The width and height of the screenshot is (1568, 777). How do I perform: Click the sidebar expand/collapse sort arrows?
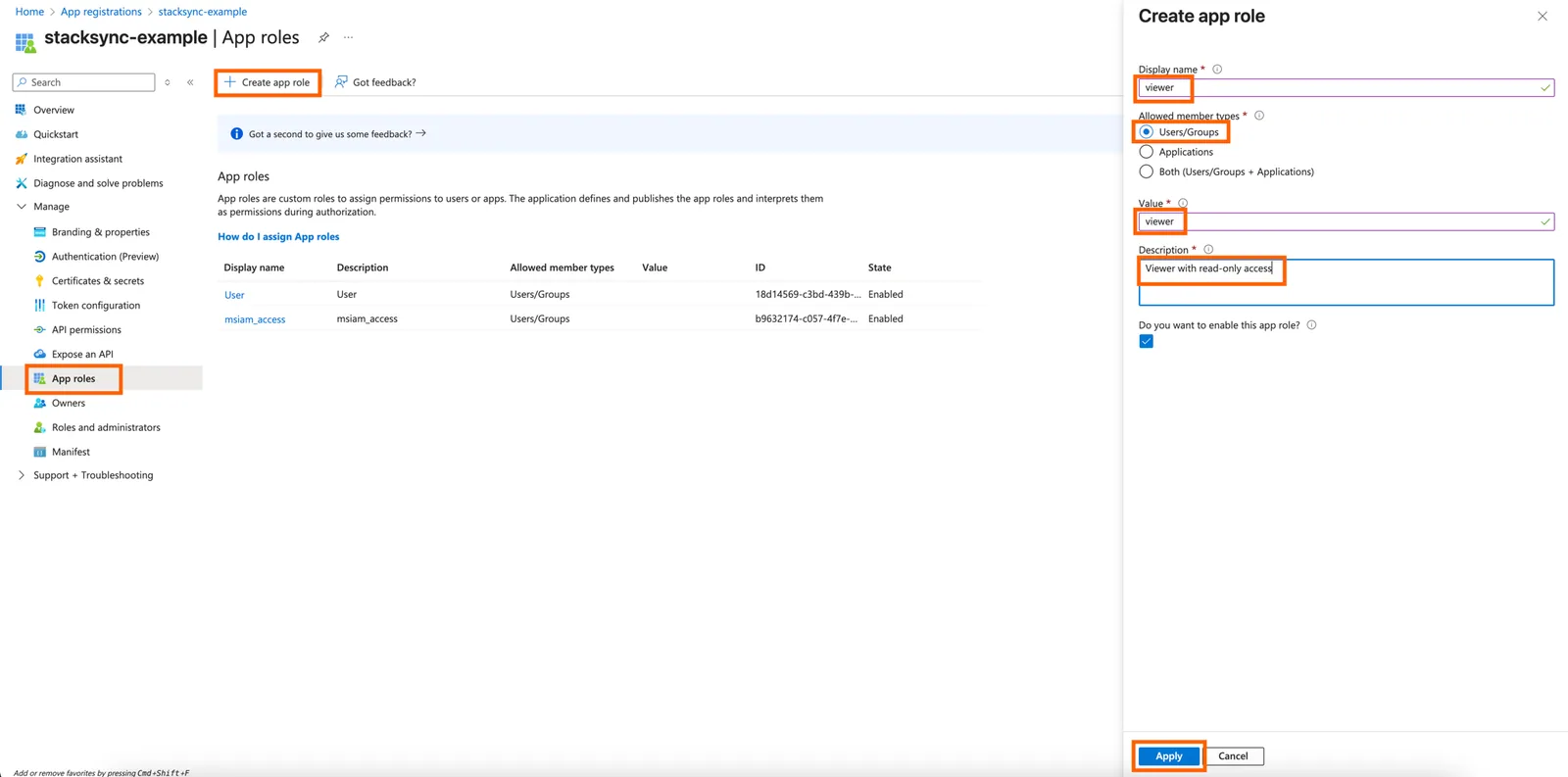(168, 82)
